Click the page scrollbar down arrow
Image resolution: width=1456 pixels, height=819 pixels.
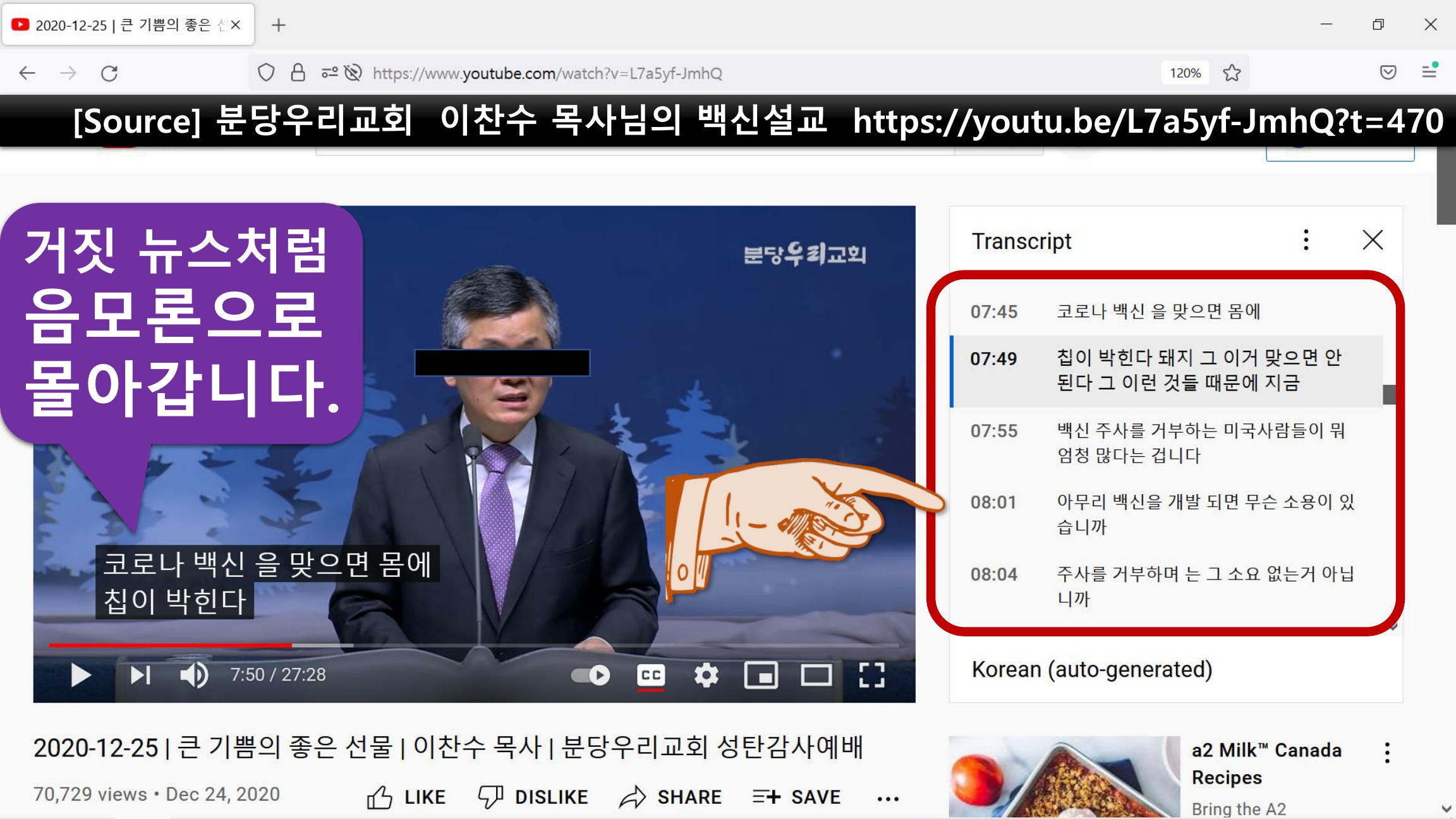[x=1446, y=808]
